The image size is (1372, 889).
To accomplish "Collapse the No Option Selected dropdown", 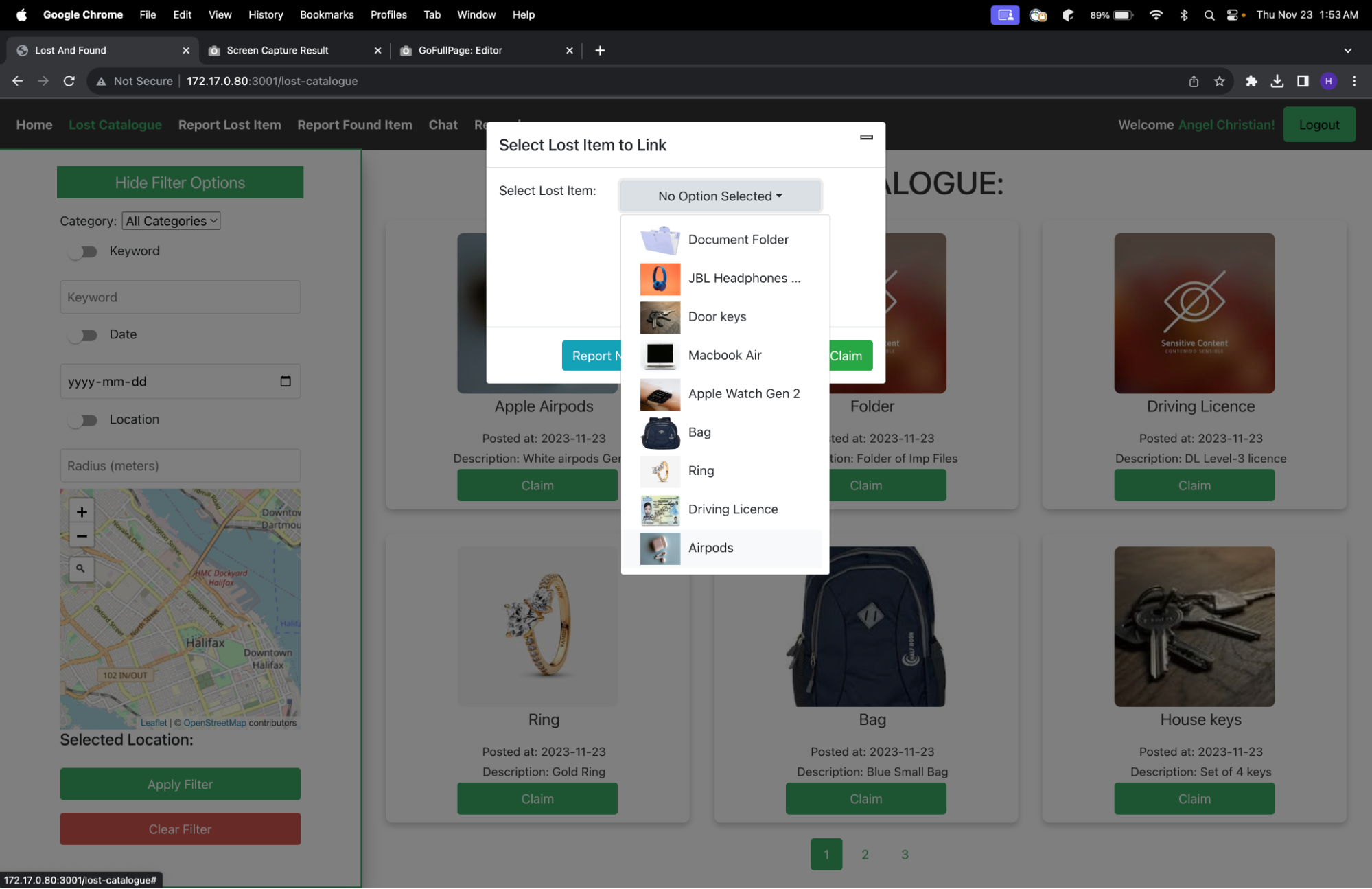I will 720,196.
